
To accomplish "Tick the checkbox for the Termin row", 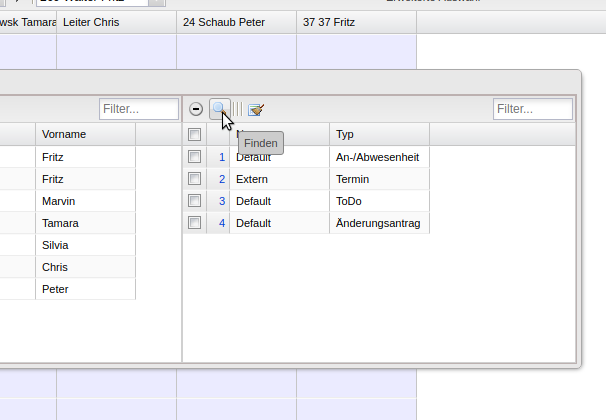I will 195,179.
